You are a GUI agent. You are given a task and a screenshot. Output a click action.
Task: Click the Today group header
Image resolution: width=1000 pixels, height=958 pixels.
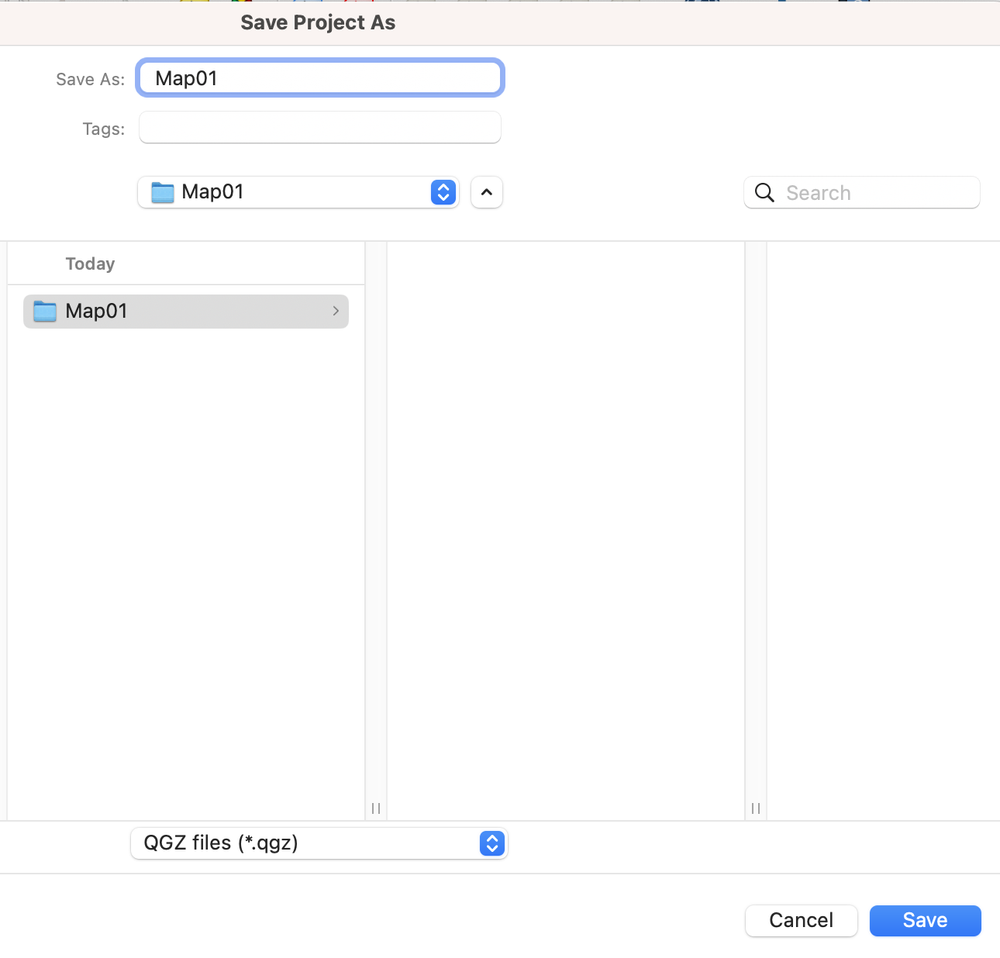(90, 263)
